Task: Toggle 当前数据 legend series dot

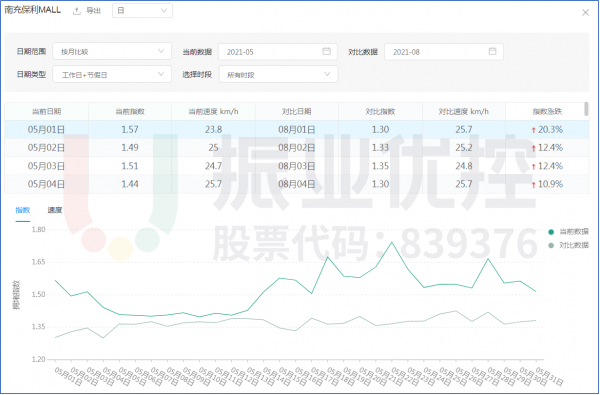Action: pos(551,232)
